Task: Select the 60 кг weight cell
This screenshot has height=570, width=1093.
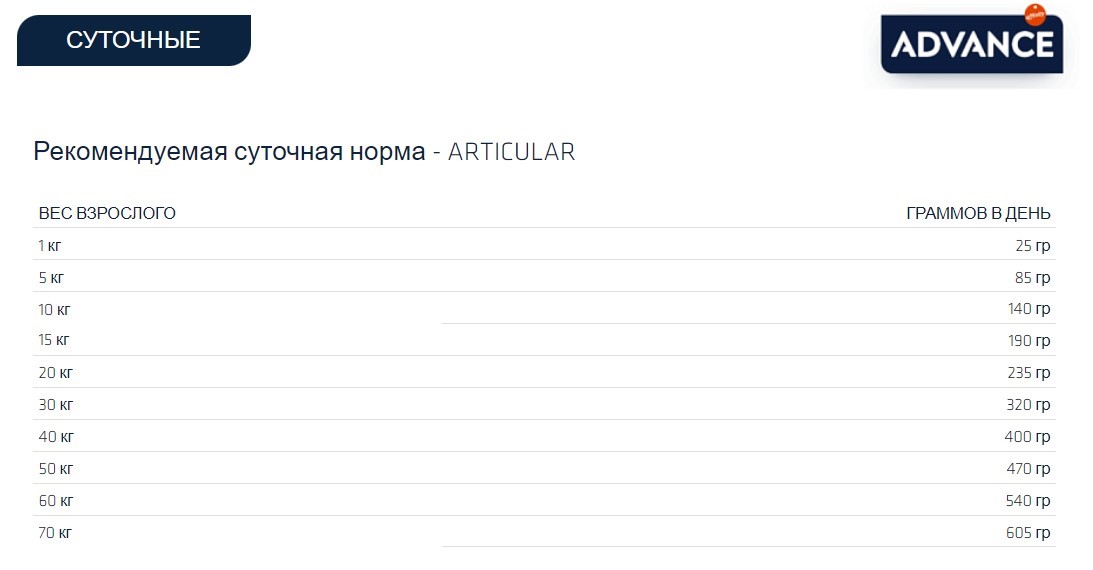Action: pos(56,501)
